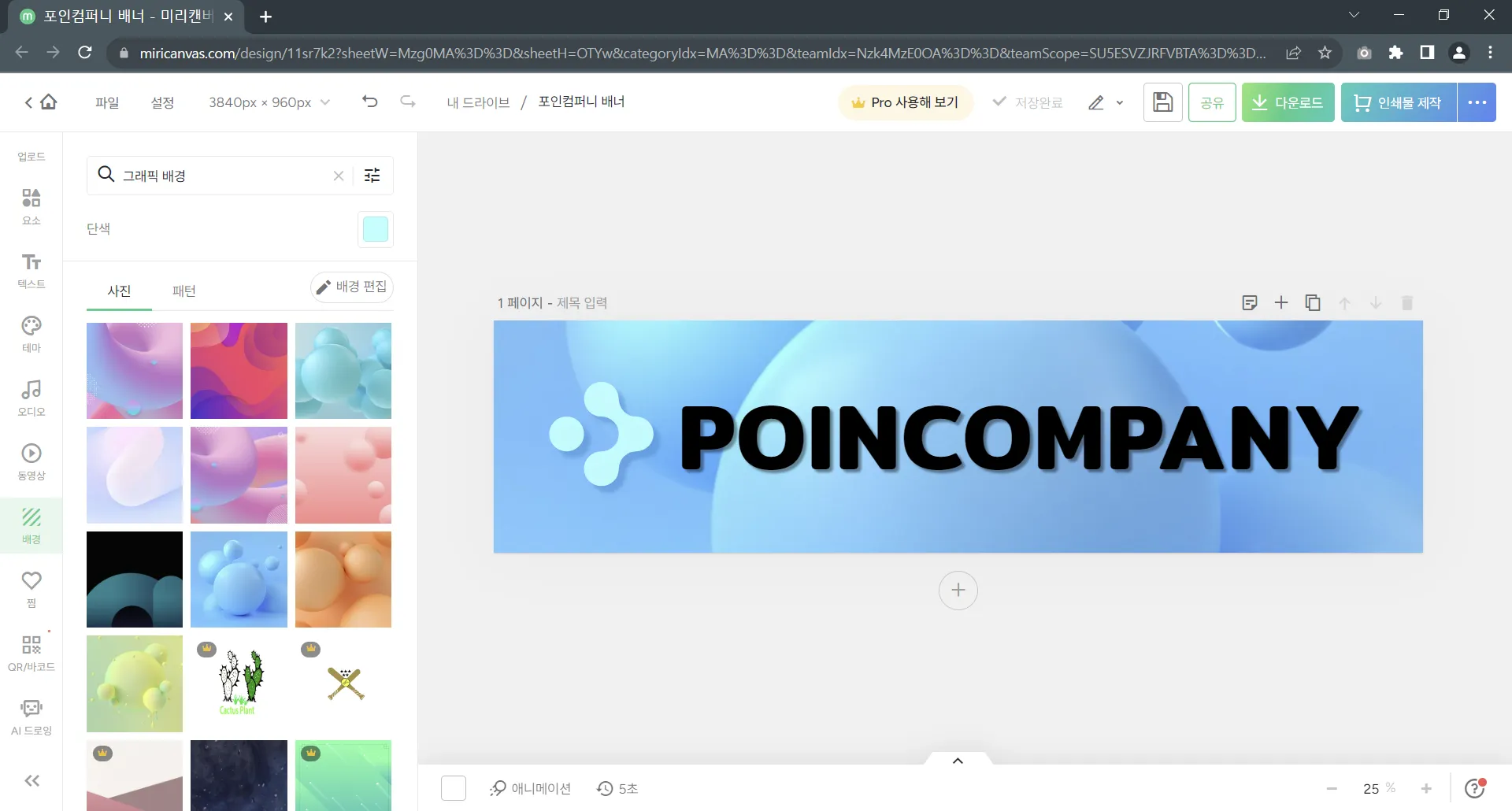1512x811 pixels.
Task: Open the 오디오 audio panel
Action: [31, 398]
